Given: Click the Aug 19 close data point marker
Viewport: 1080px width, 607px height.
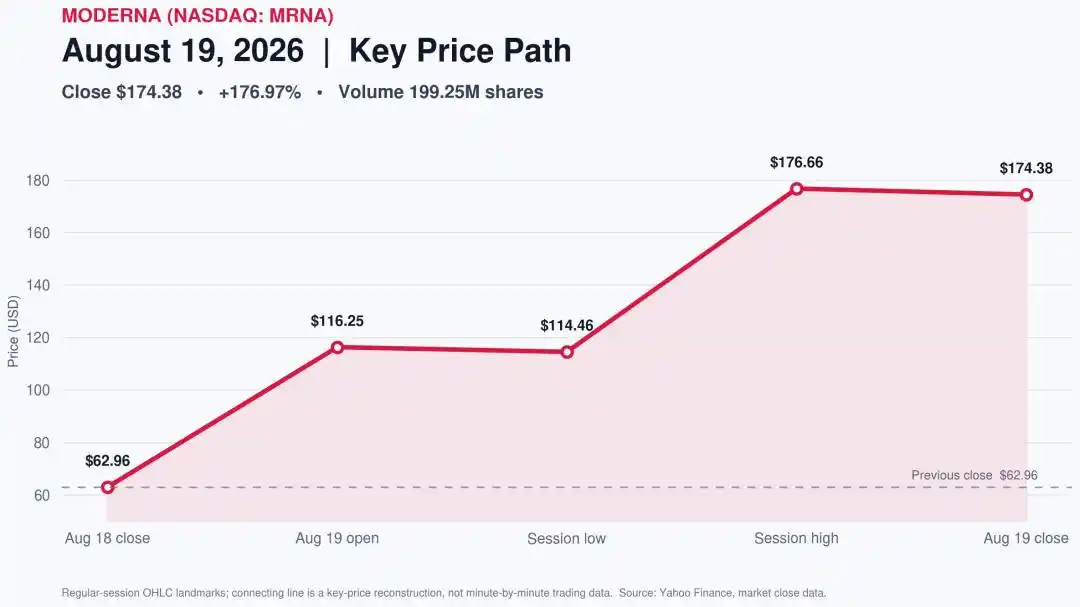Looking at the screenshot, I should pos(1026,195).
